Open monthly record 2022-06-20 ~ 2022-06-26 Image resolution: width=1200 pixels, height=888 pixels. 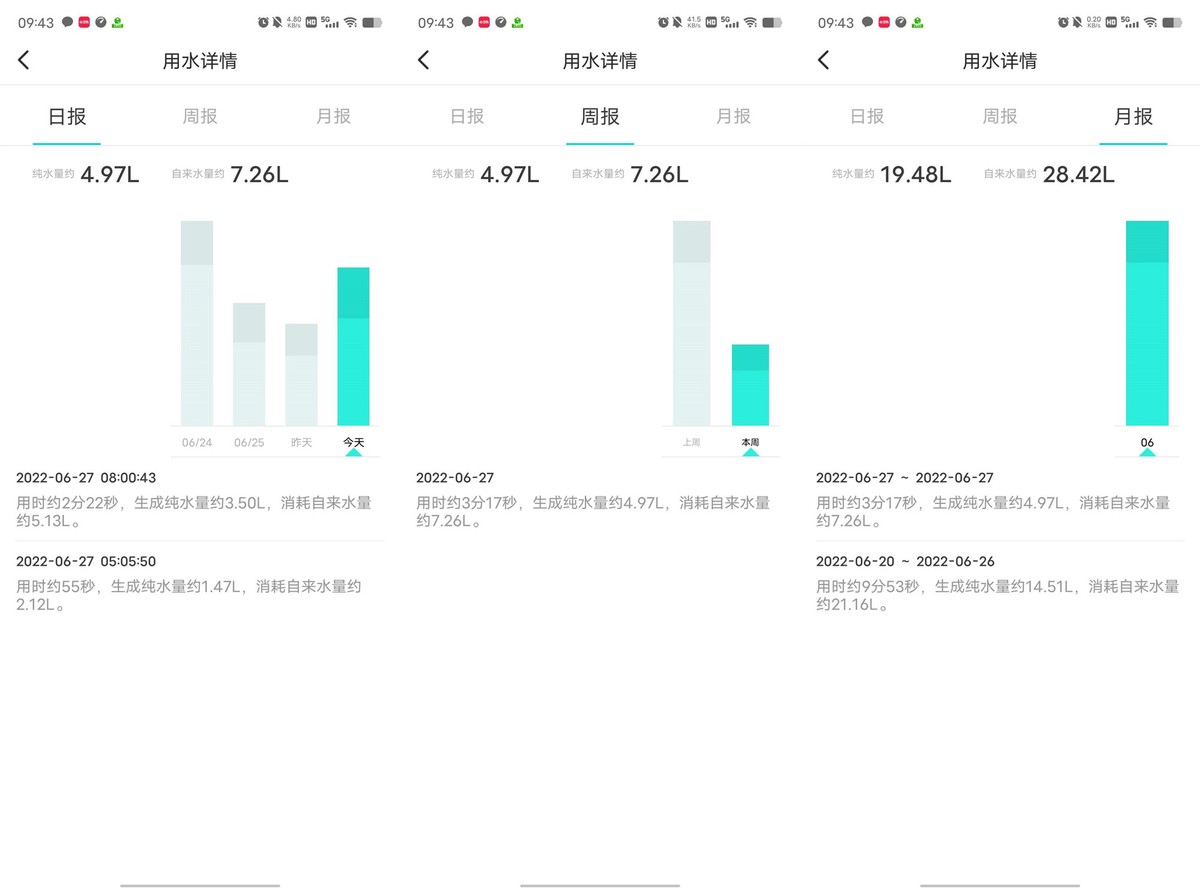click(1000, 582)
